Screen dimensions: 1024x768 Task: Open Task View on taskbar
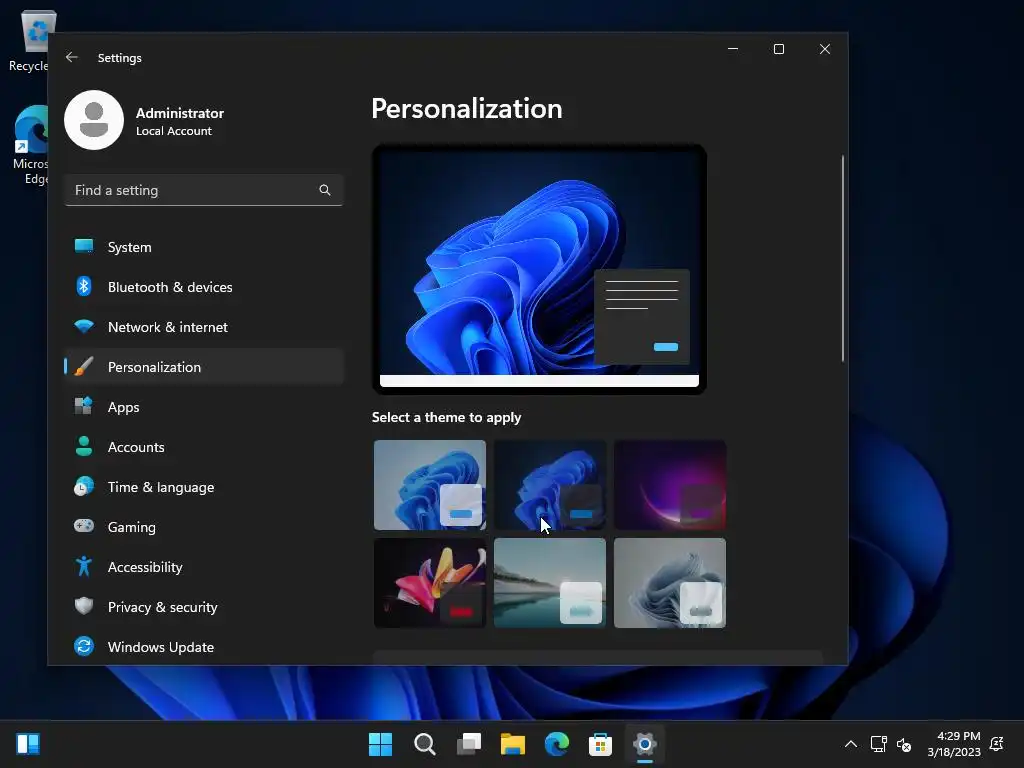tap(469, 743)
